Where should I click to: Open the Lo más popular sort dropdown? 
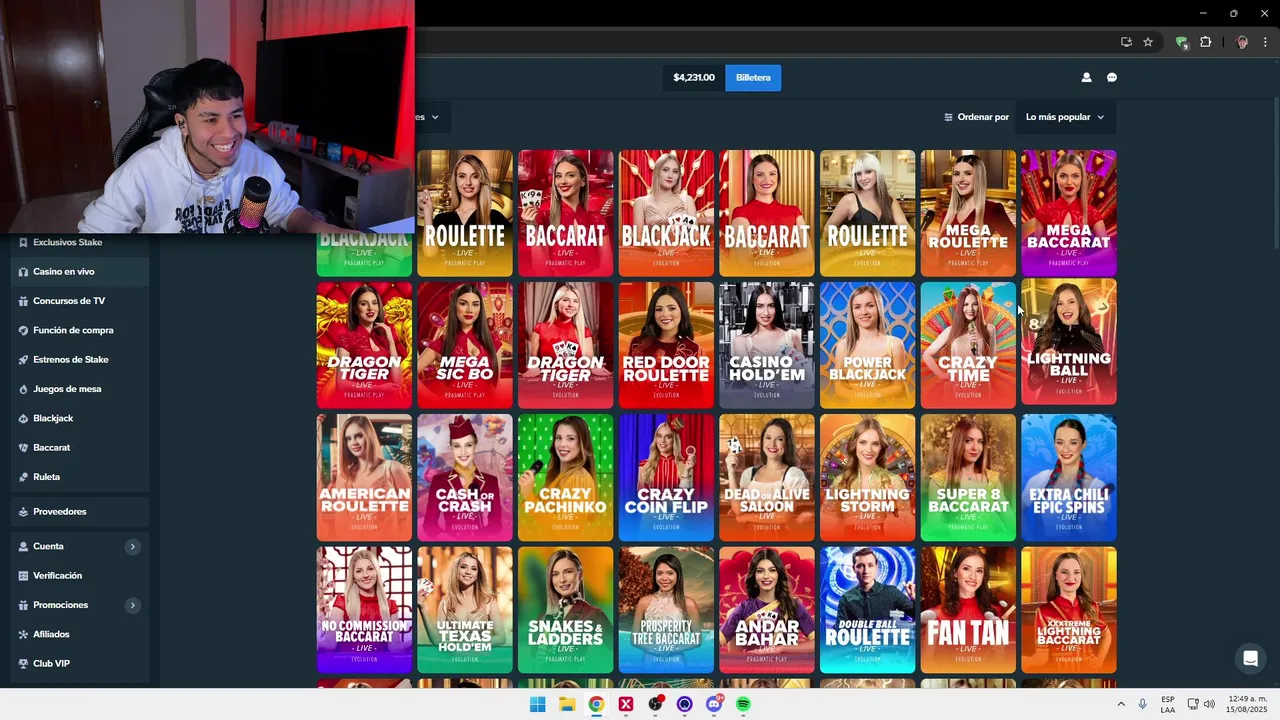tap(1065, 117)
